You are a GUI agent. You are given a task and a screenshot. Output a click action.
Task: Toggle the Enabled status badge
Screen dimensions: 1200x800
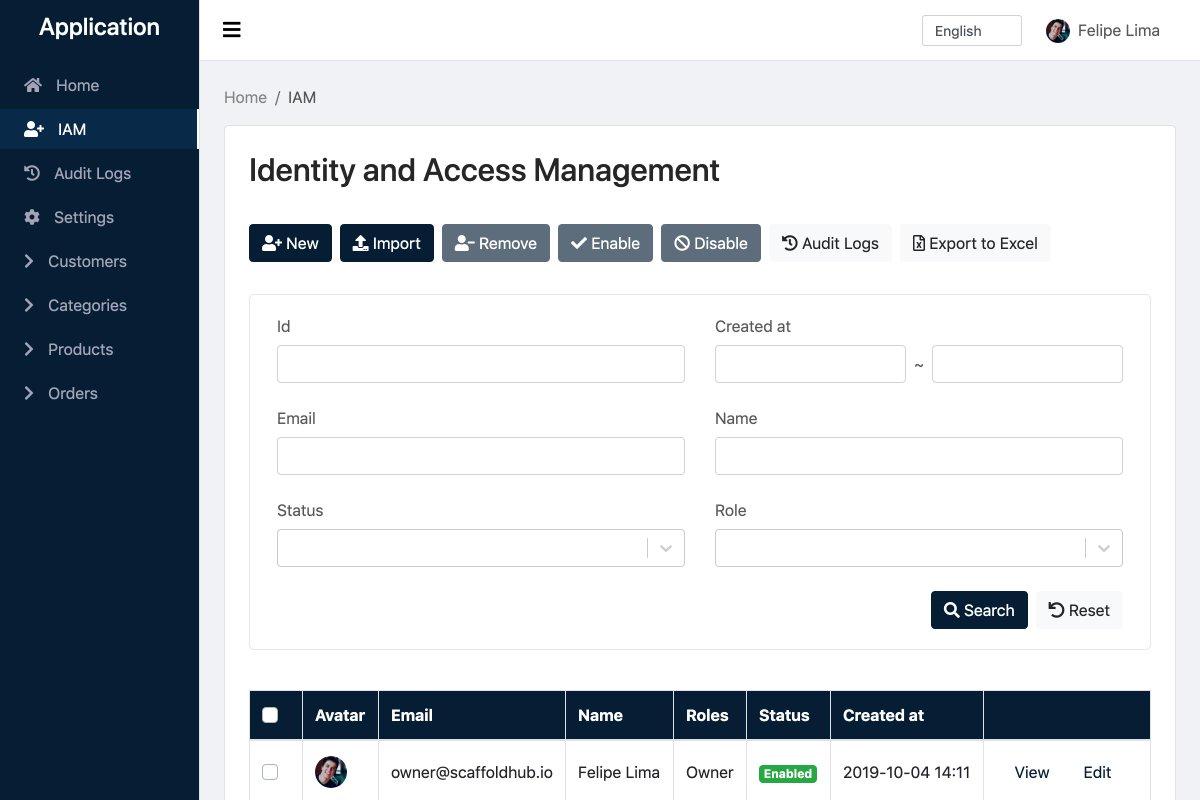[787, 773]
